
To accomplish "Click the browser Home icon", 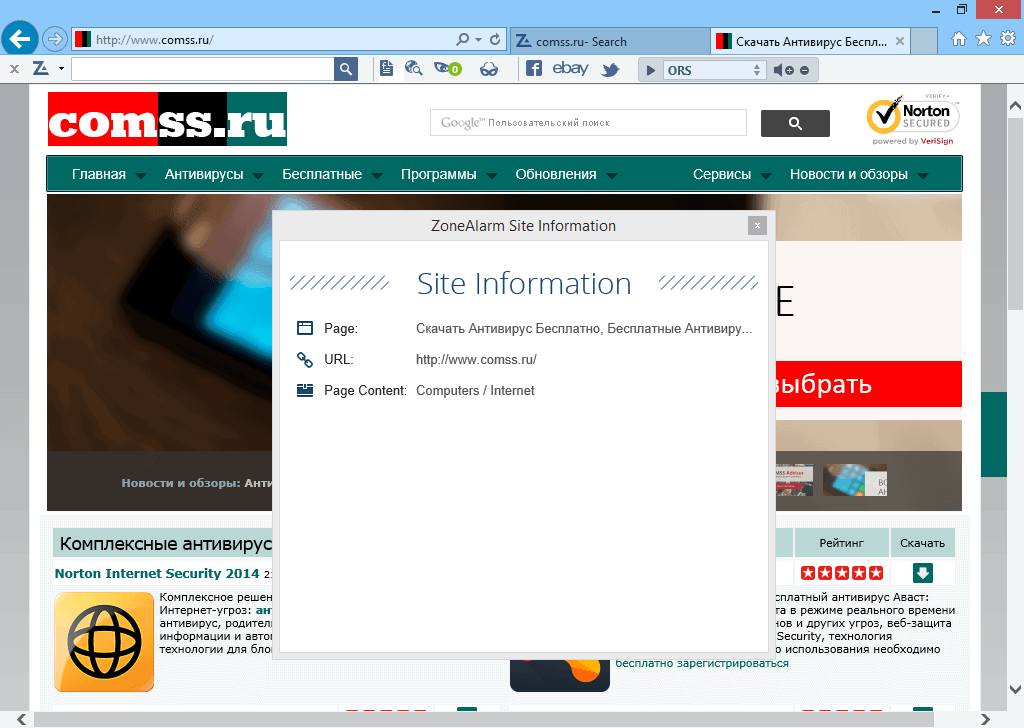I will 958,37.
